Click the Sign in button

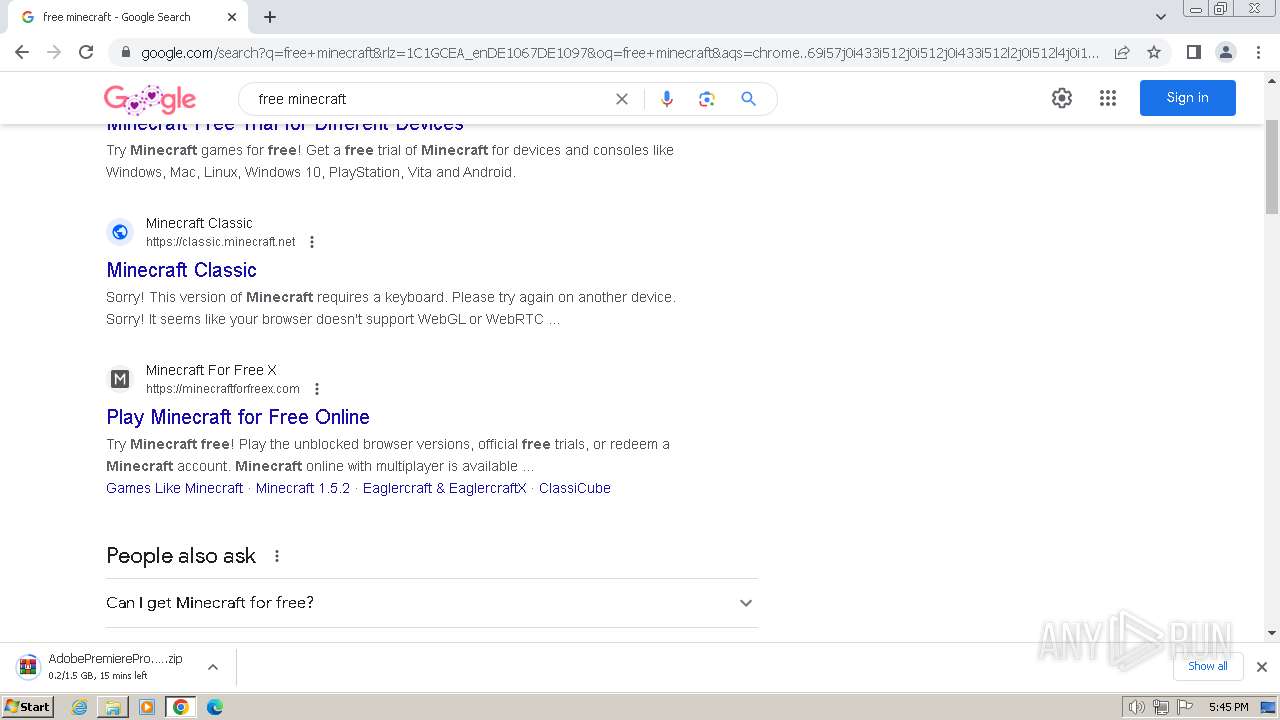(x=1188, y=98)
